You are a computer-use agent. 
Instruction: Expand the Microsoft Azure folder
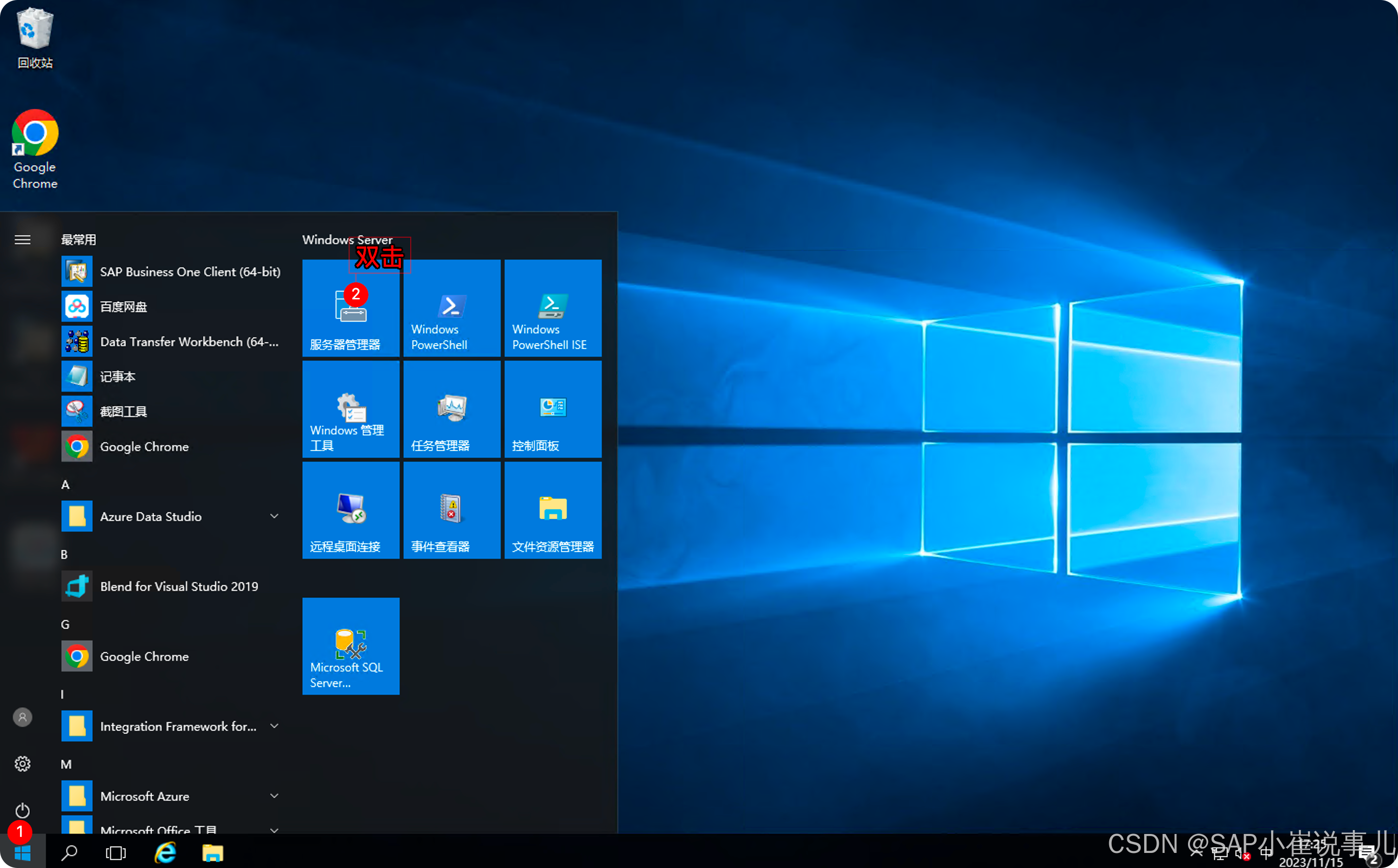(x=172, y=796)
